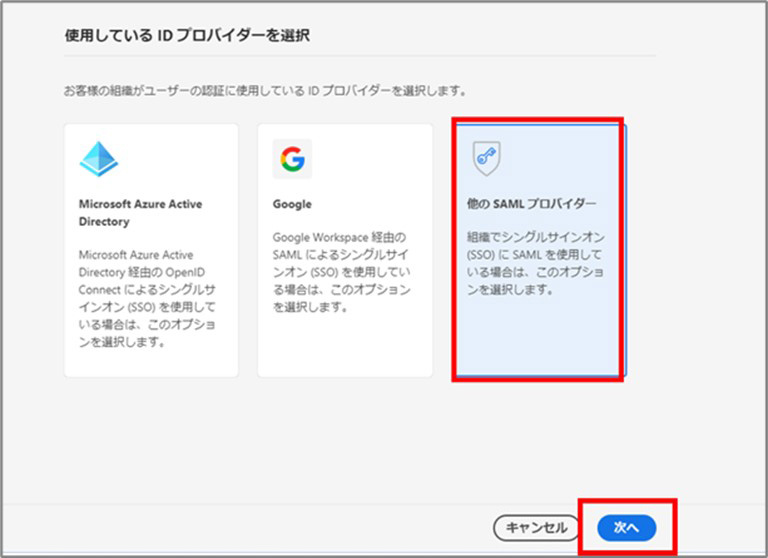Viewport: 768px width, 558px height.
Task: Click the instruction text お客様の組織がユーザーの認証
Action: (x=265, y=91)
